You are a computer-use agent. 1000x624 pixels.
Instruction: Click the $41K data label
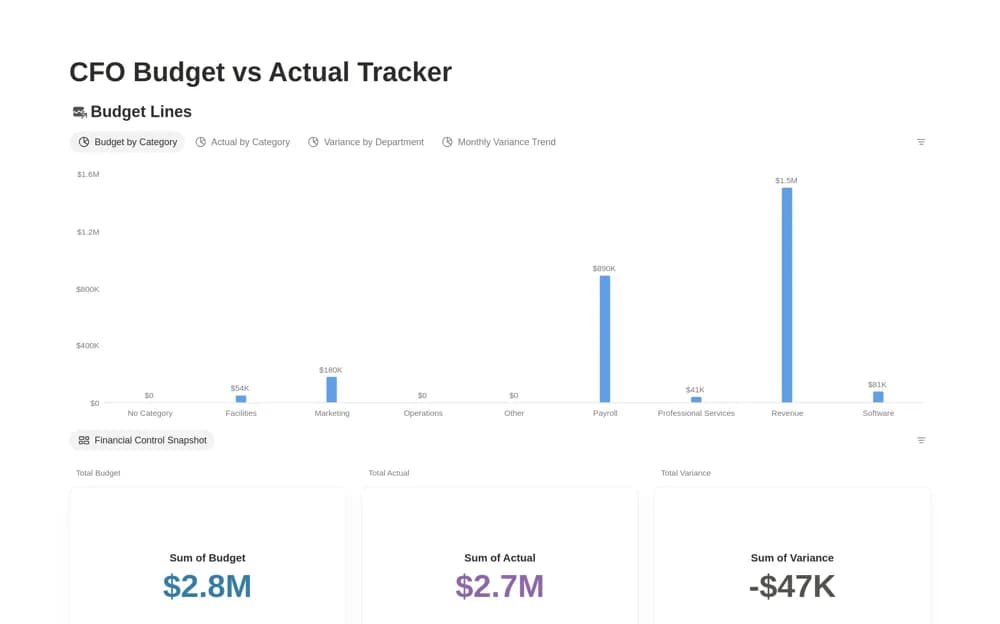695,390
